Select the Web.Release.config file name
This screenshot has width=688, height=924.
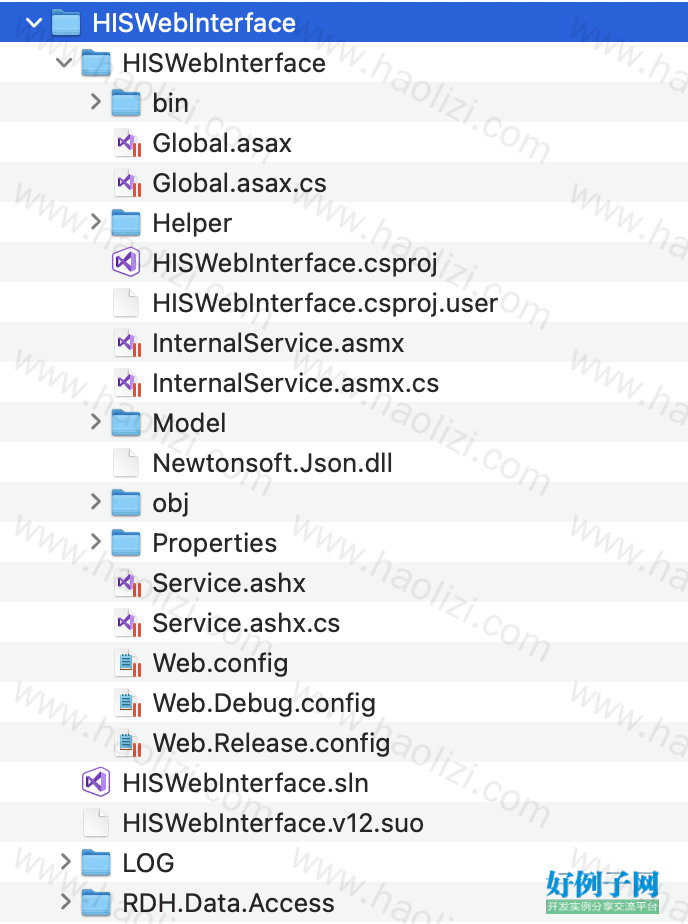click(271, 744)
